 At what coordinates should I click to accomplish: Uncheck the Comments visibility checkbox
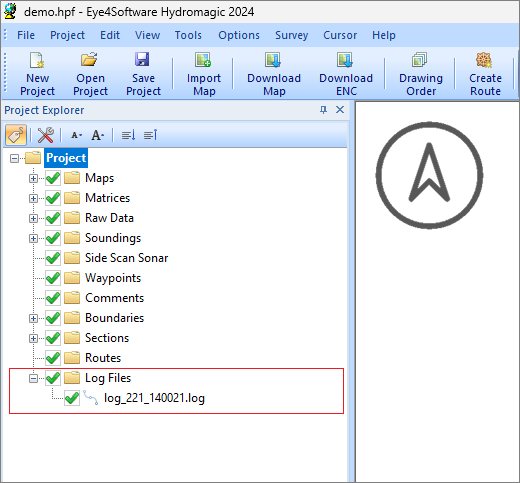(x=53, y=298)
